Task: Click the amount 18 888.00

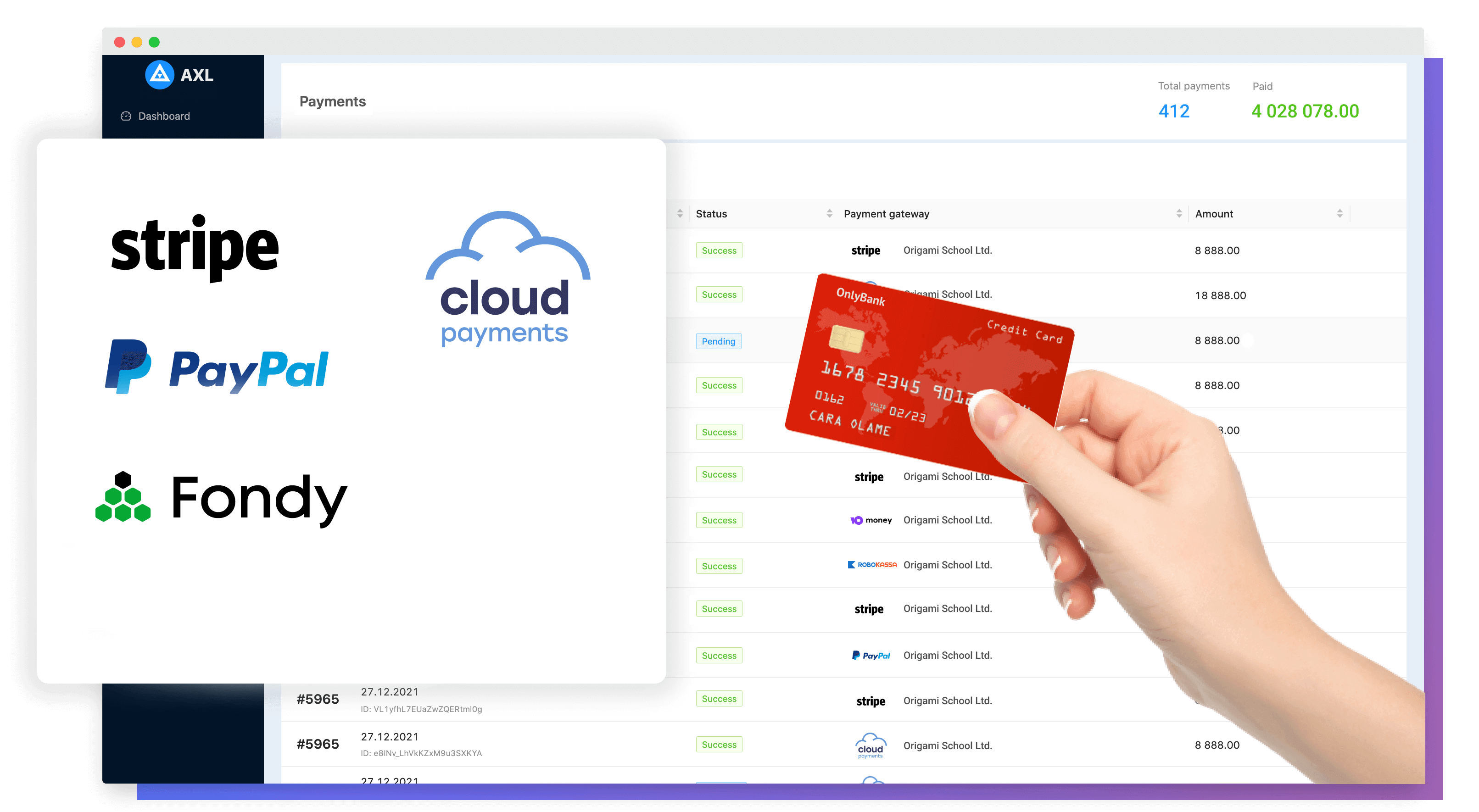Action: (1220, 295)
